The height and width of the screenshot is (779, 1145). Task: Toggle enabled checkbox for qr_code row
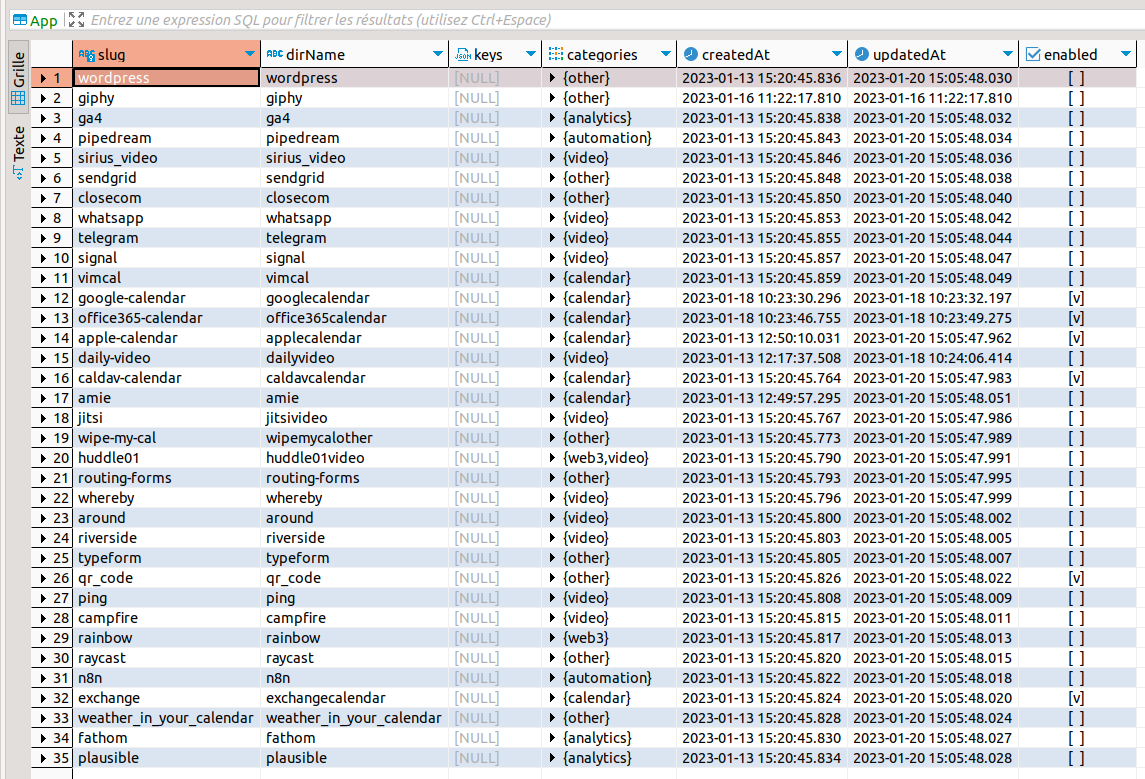[x=1076, y=578]
